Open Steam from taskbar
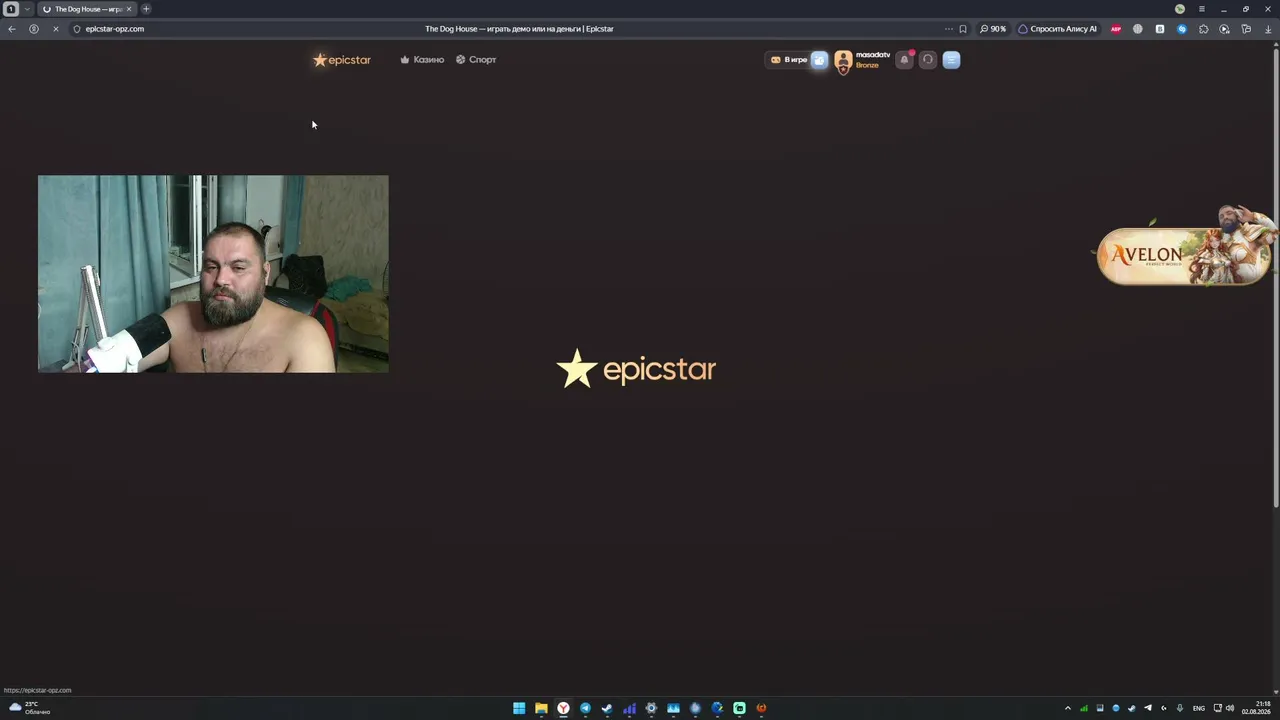 607,708
